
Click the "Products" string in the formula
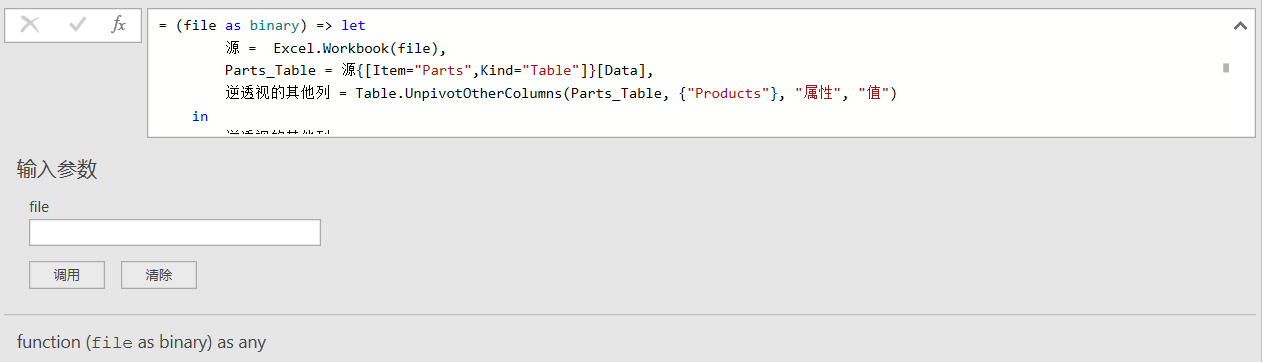point(726,94)
